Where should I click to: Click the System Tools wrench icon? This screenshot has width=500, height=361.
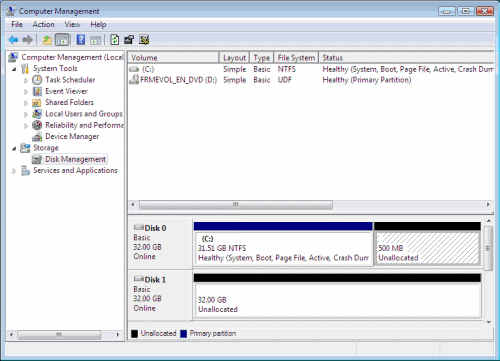[25, 68]
